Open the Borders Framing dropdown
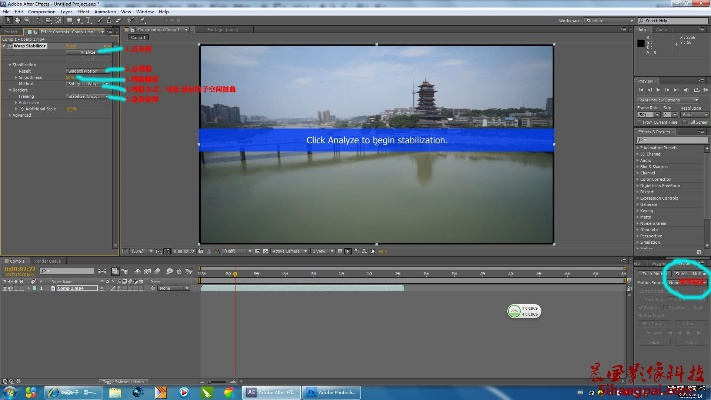711x400 pixels. (x=86, y=96)
